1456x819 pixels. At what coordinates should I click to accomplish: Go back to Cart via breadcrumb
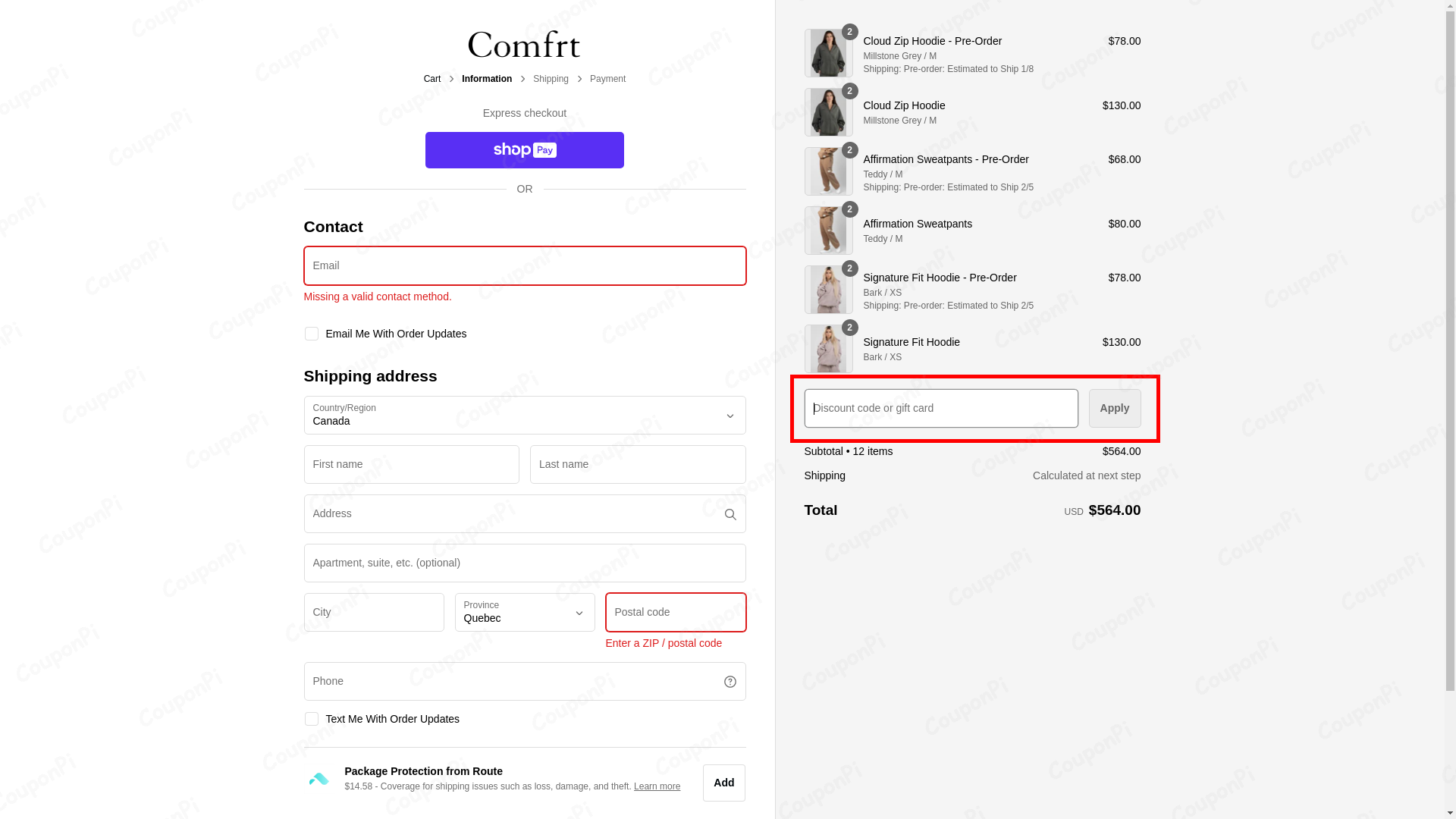click(x=431, y=78)
